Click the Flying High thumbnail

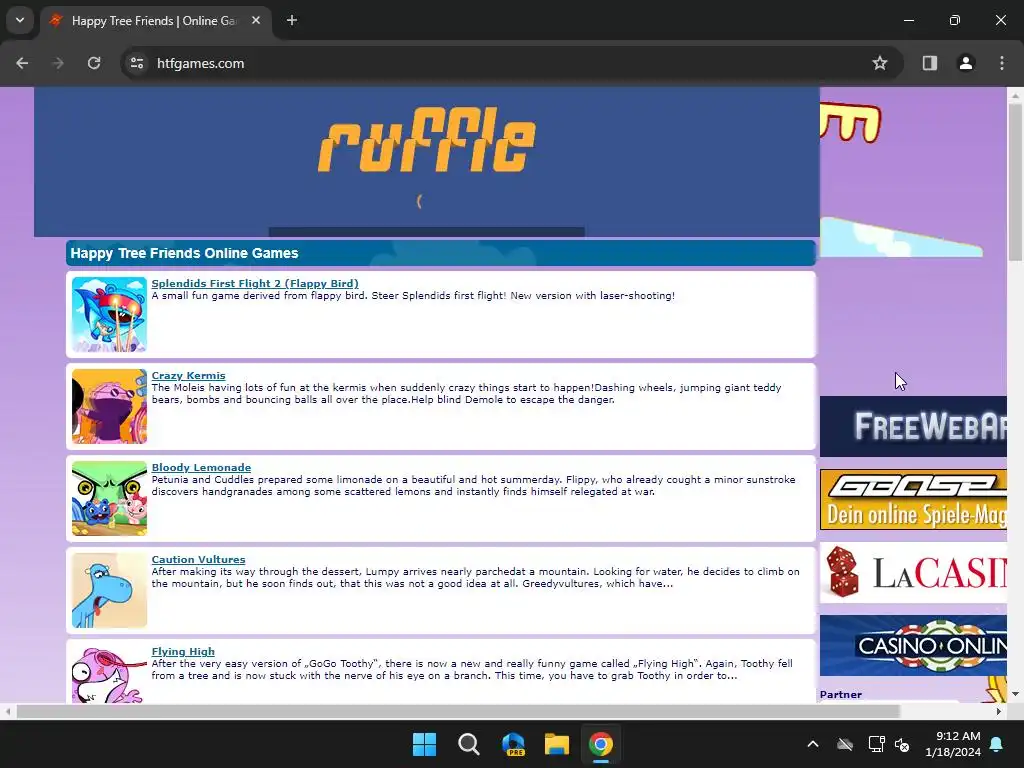[x=109, y=674]
